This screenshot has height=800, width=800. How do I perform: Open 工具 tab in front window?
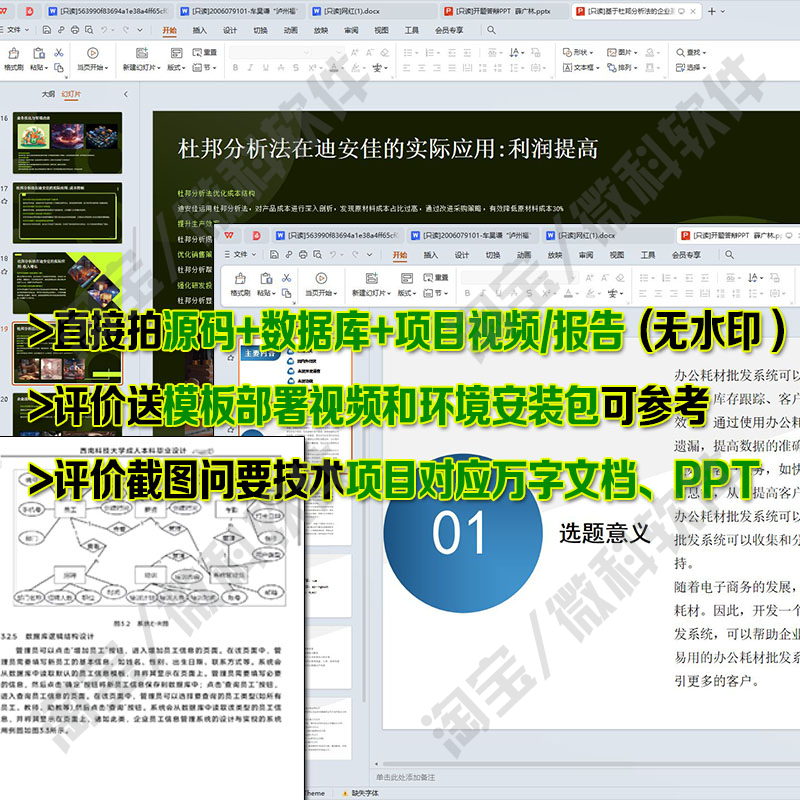pos(648,255)
